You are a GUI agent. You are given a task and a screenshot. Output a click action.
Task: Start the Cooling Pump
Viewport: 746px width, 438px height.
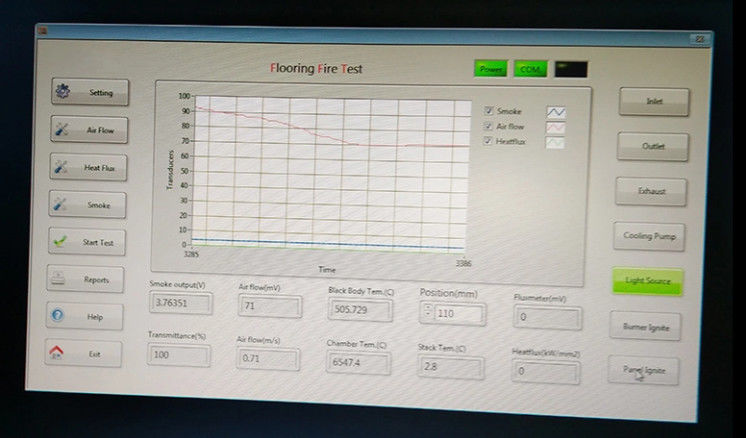click(x=649, y=236)
